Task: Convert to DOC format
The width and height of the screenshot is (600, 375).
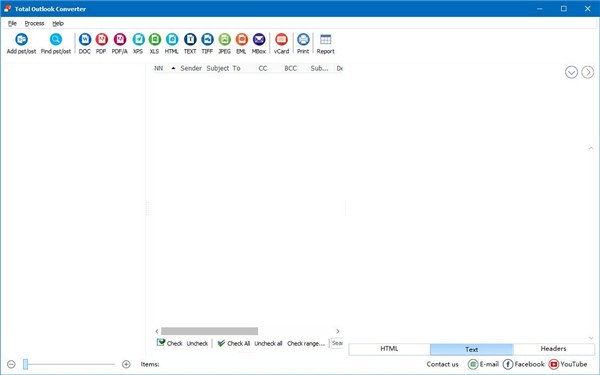Action: coord(85,44)
